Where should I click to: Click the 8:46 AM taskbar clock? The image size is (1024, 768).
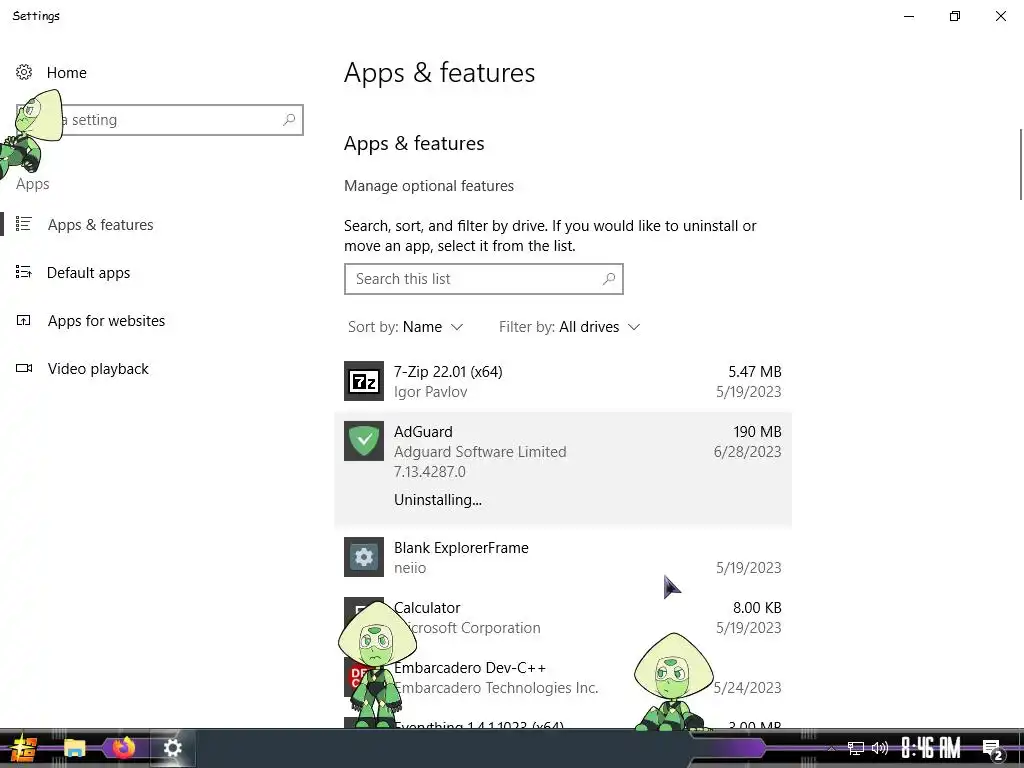click(x=931, y=748)
